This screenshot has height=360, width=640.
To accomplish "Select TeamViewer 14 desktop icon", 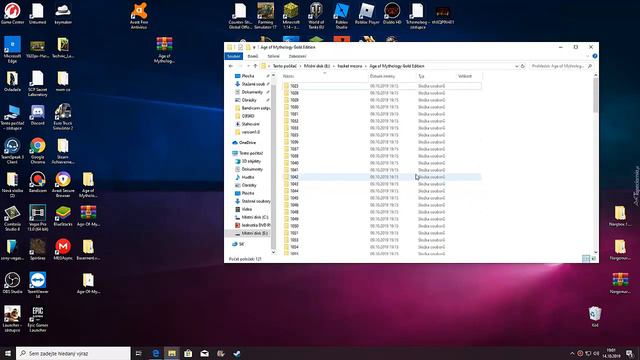I will coord(38,285).
